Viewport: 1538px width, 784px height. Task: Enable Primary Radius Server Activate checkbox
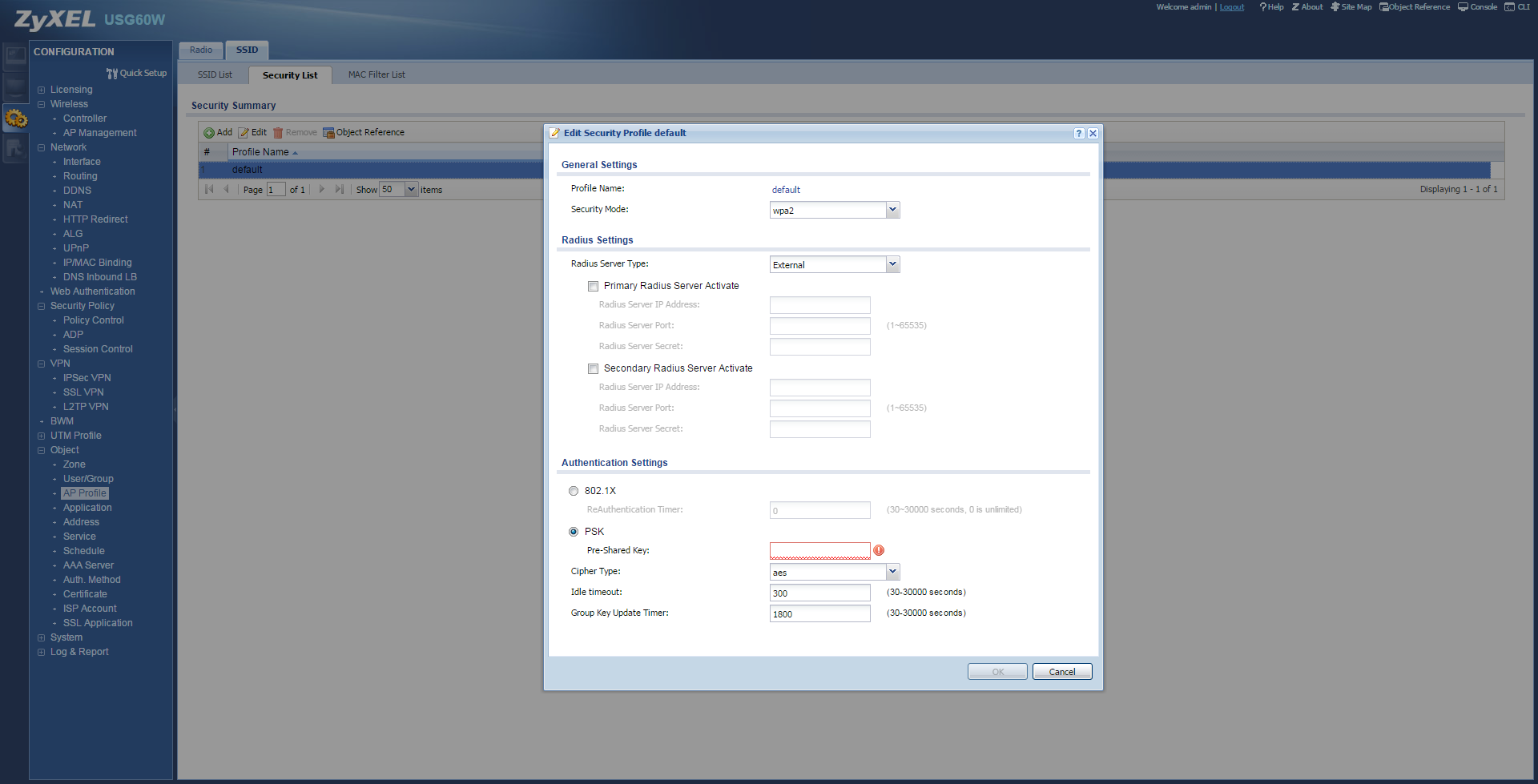click(x=594, y=287)
